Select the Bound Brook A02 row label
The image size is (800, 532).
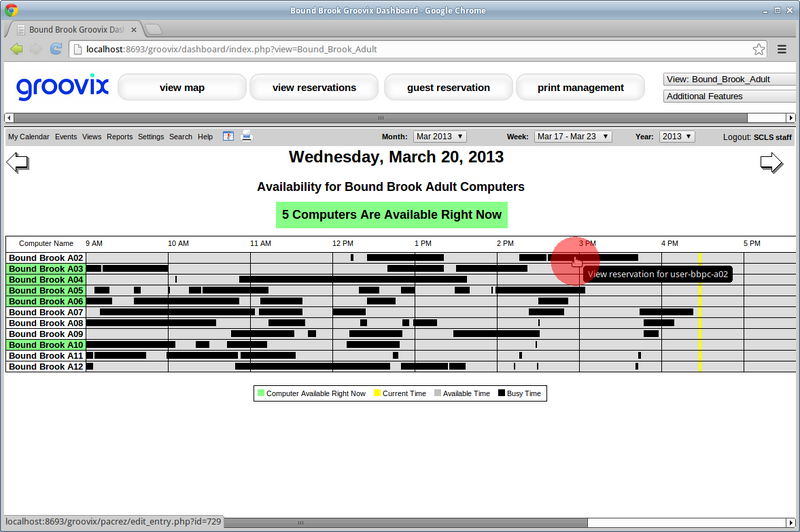click(46, 258)
